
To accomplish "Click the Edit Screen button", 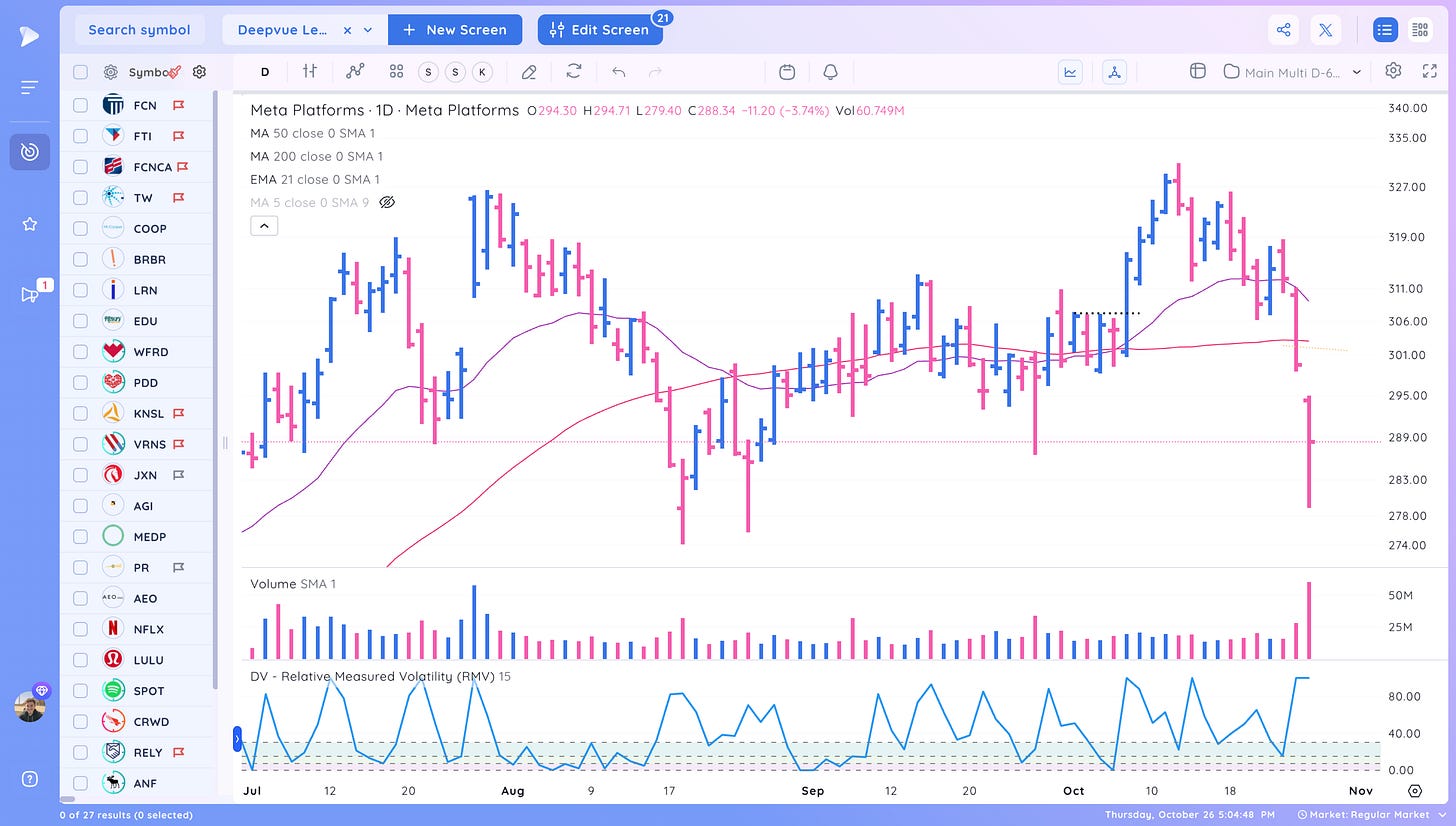I will (599, 30).
